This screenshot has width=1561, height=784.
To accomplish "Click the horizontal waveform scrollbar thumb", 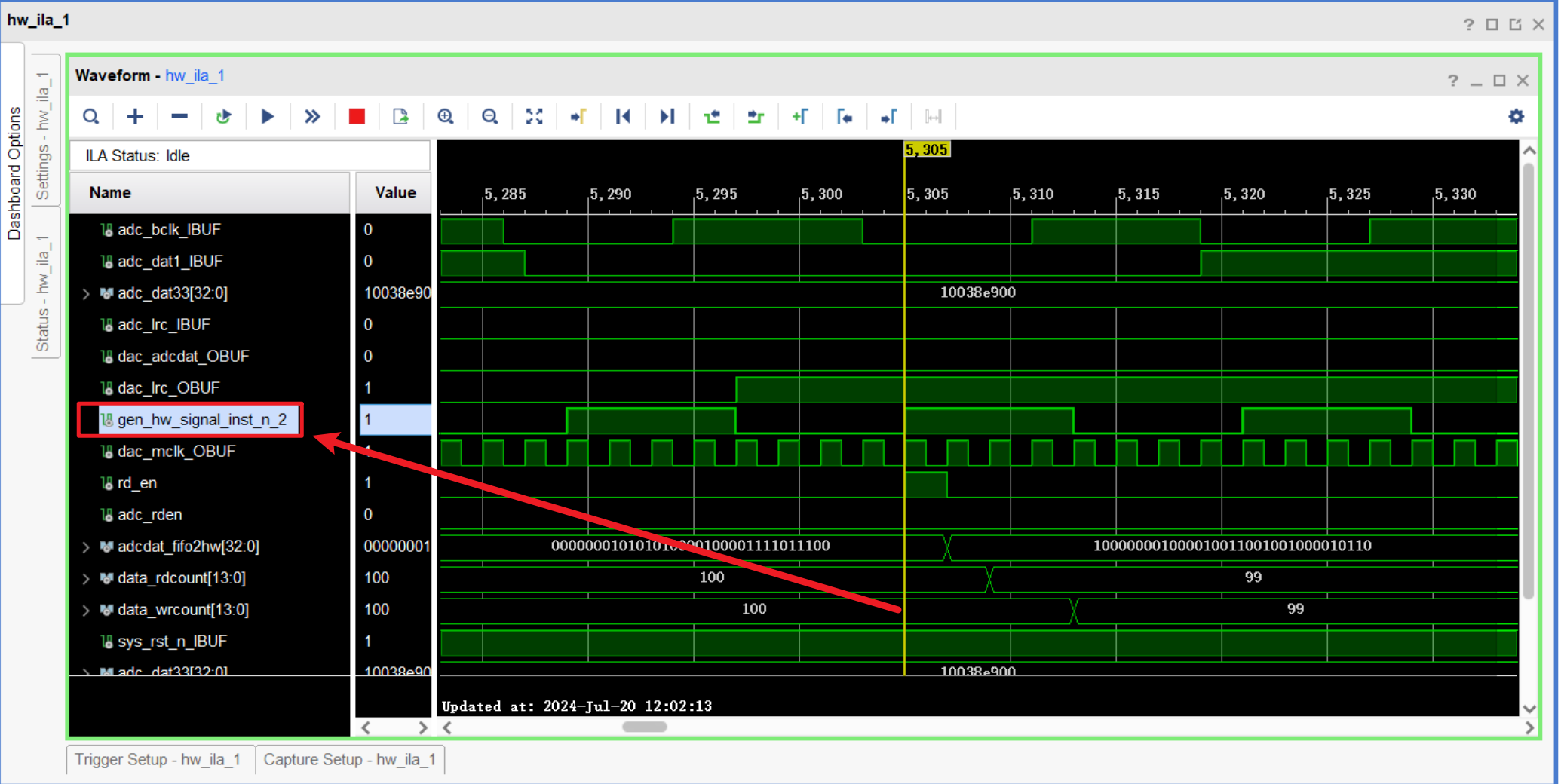I will click(644, 727).
